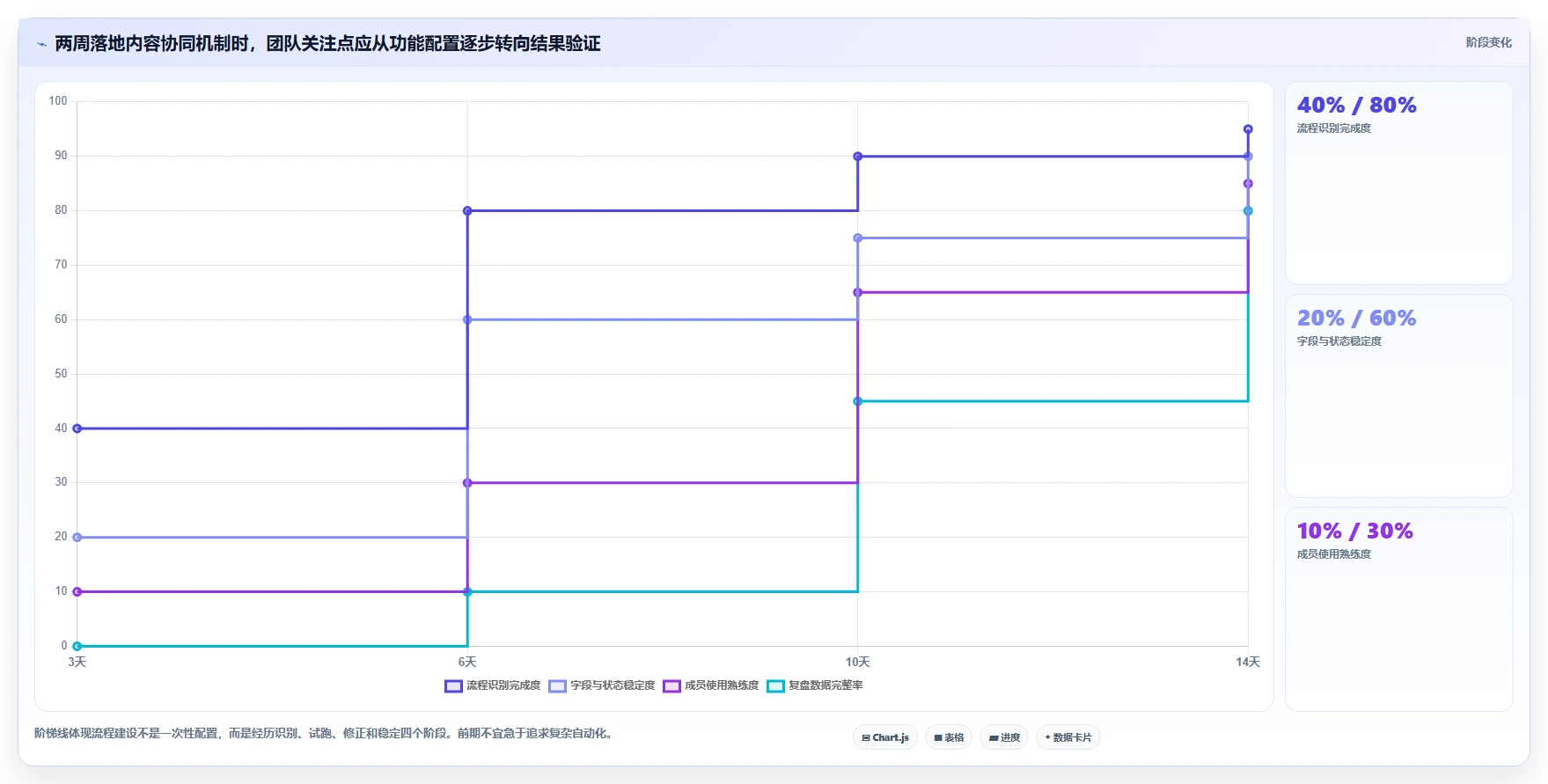Click the 10% / 30% value in the third card
The width and height of the screenshot is (1548, 784).
tap(1354, 531)
